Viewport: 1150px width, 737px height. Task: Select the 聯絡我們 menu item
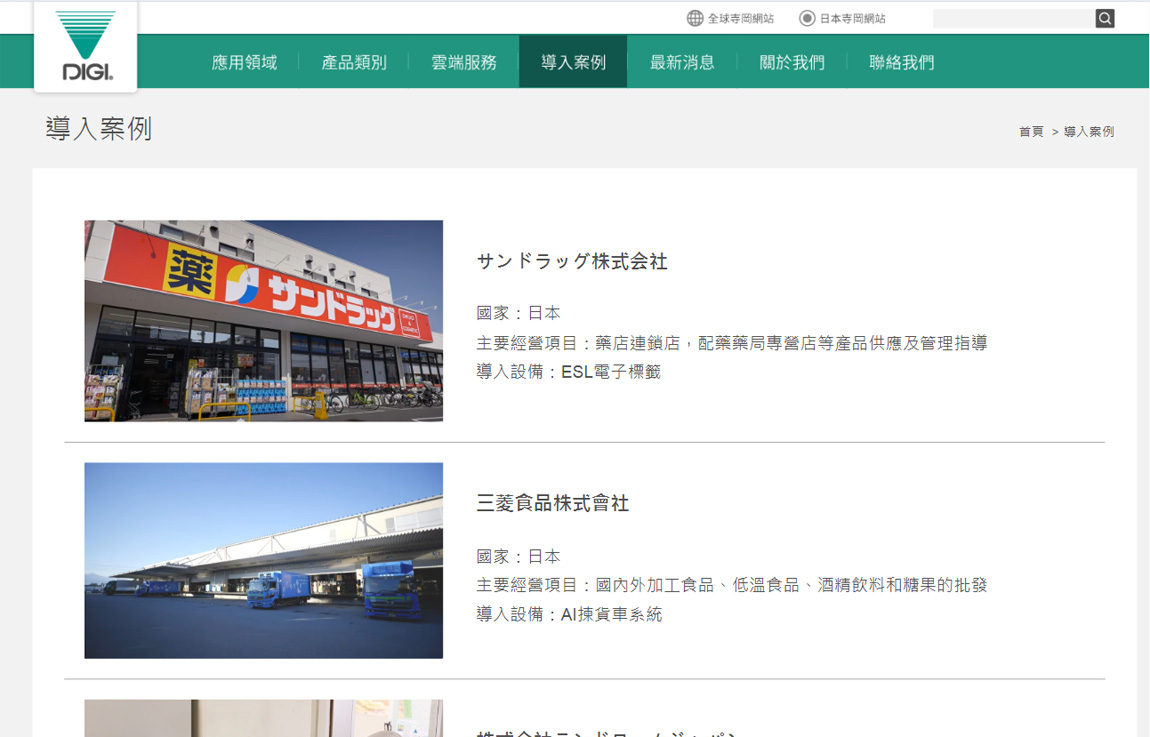(901, 62)
